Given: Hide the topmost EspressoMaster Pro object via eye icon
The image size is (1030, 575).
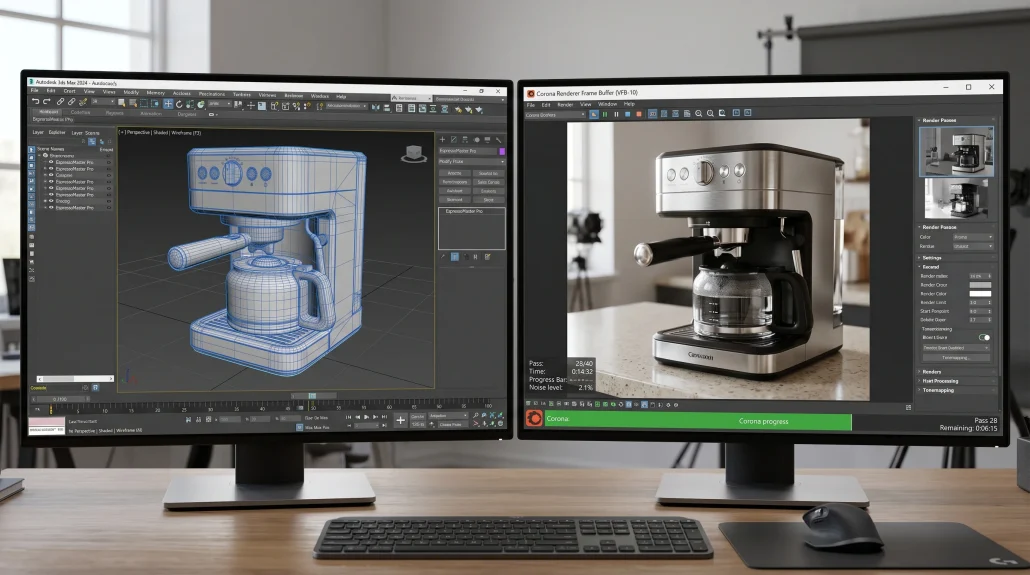Looking at the screenshot, I should [51, 162].
